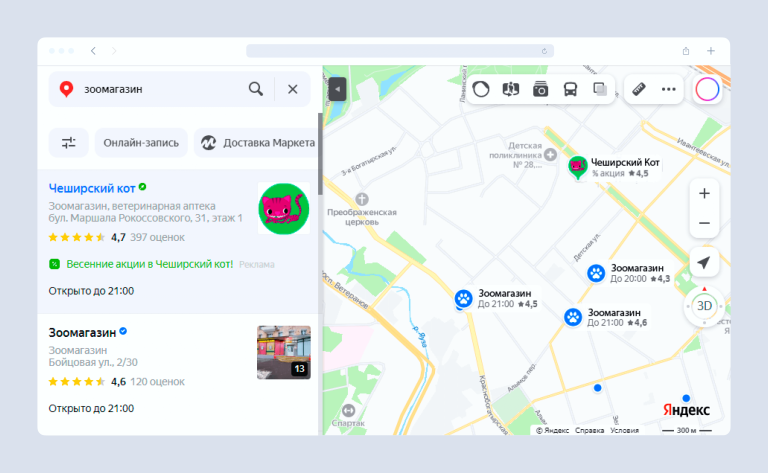The image size is (768, 473).
Task: Open the three-dots more menu
Action: pyautogui.click(x=669, y=89)
